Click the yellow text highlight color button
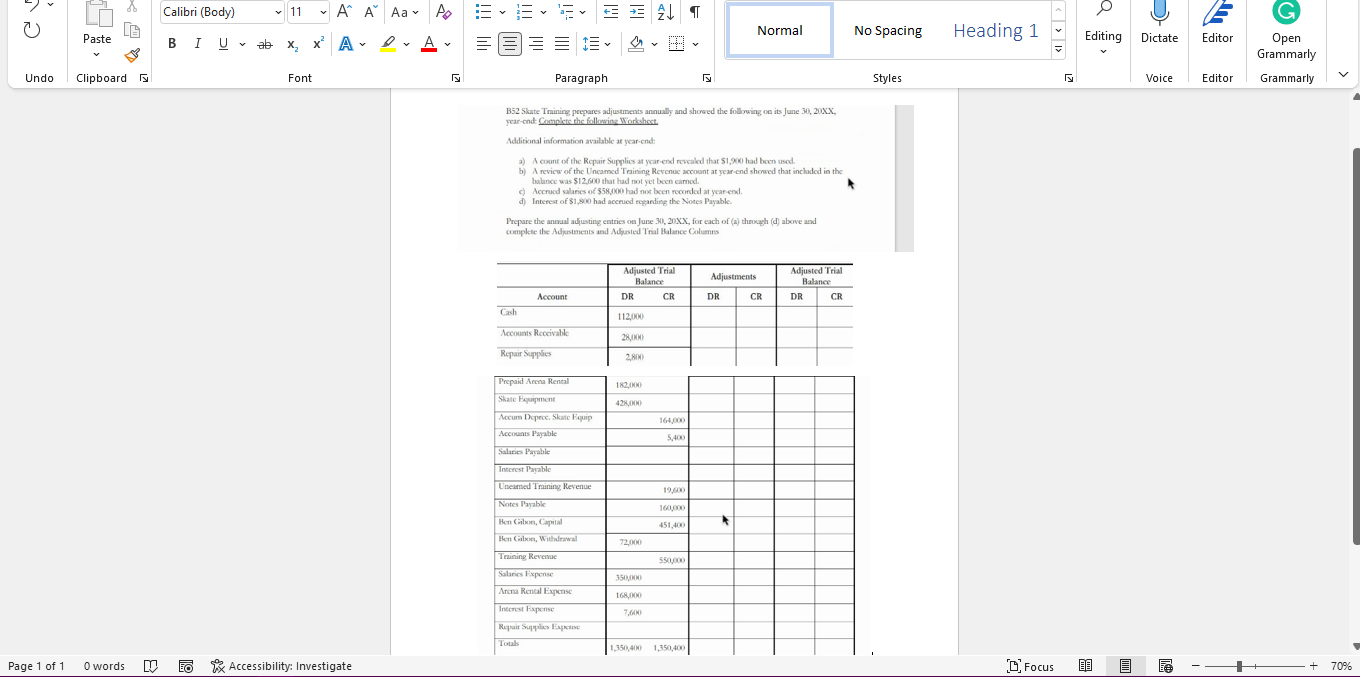The image size is (1360, 677). [388, 44]
